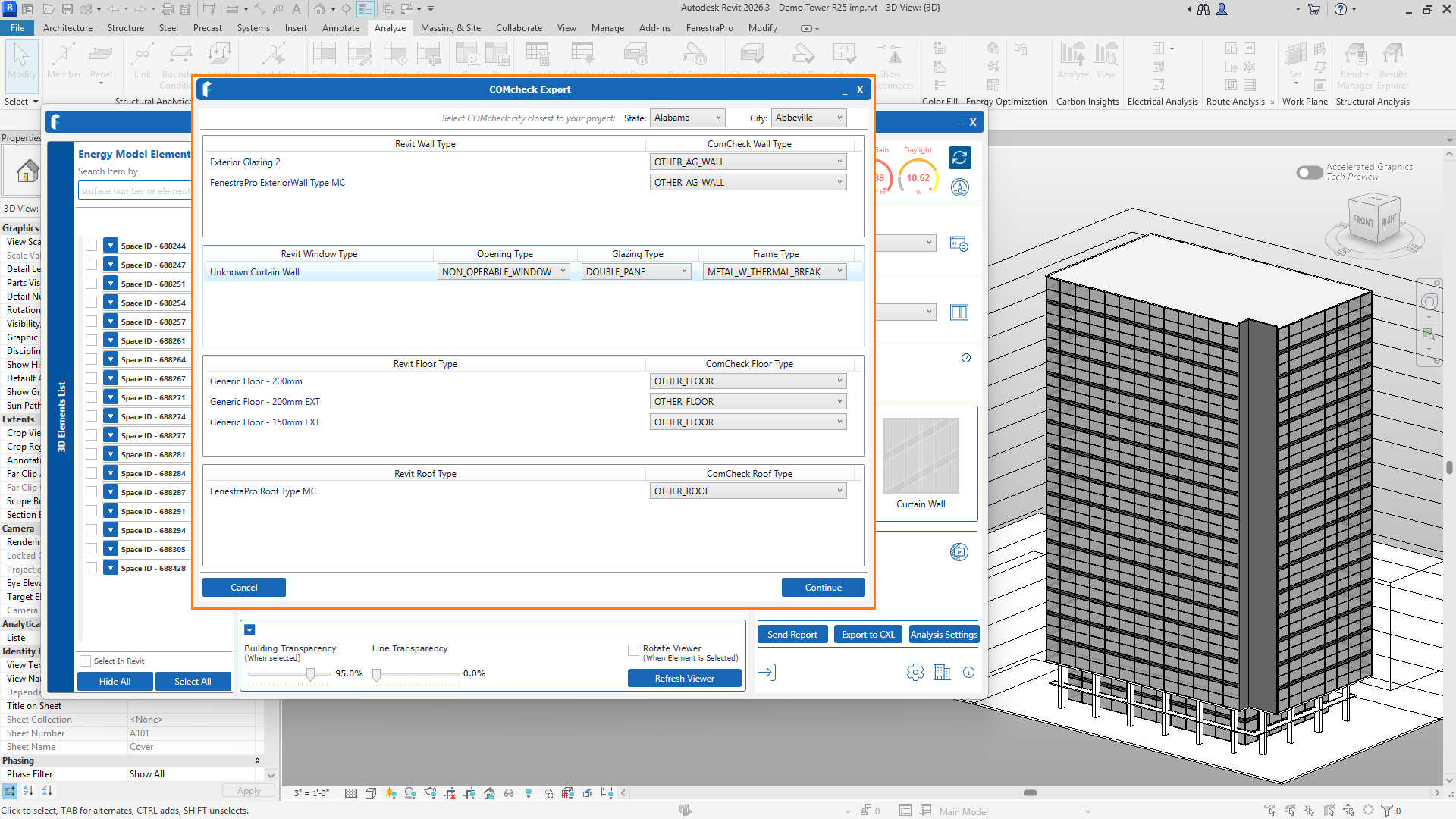Click the exit arrow icon in FenestraPro
This screenshot has height=819, width=1456.
(x=767, y=673)
